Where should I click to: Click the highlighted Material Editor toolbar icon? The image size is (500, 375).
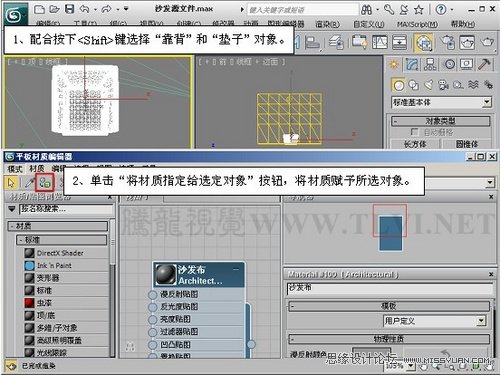coord(423,43)
